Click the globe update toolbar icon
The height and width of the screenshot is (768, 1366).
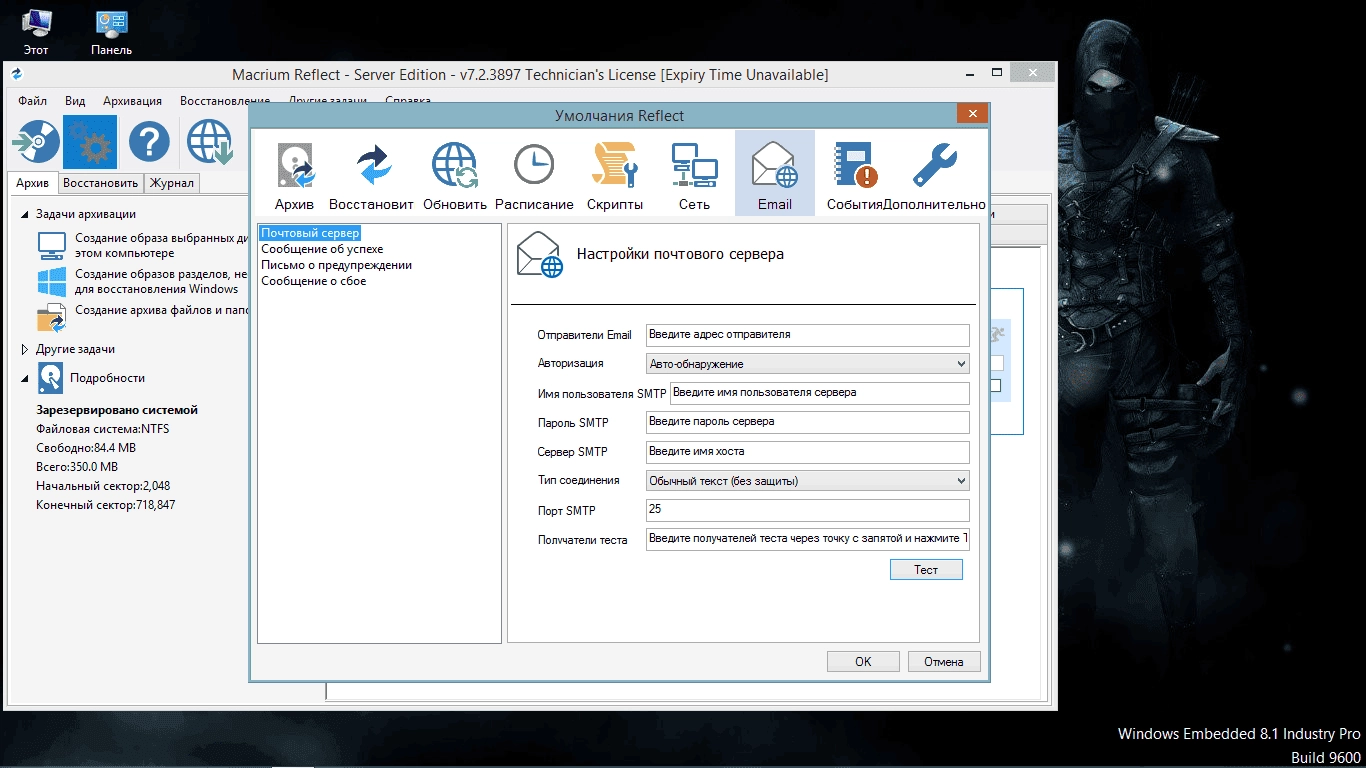coord(210,143)
